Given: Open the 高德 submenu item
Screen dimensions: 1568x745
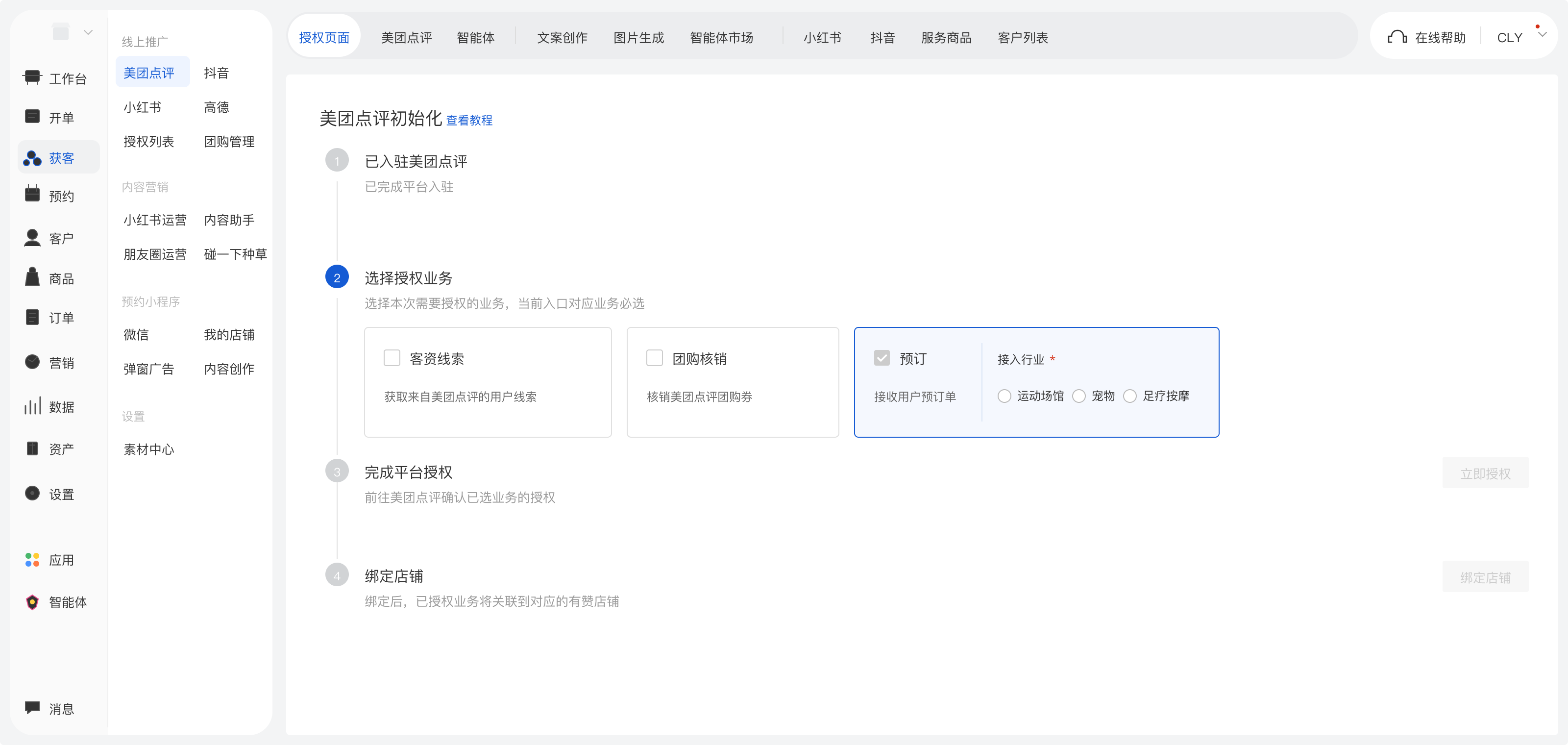Looking at the screenshot, I should (216, 107).
